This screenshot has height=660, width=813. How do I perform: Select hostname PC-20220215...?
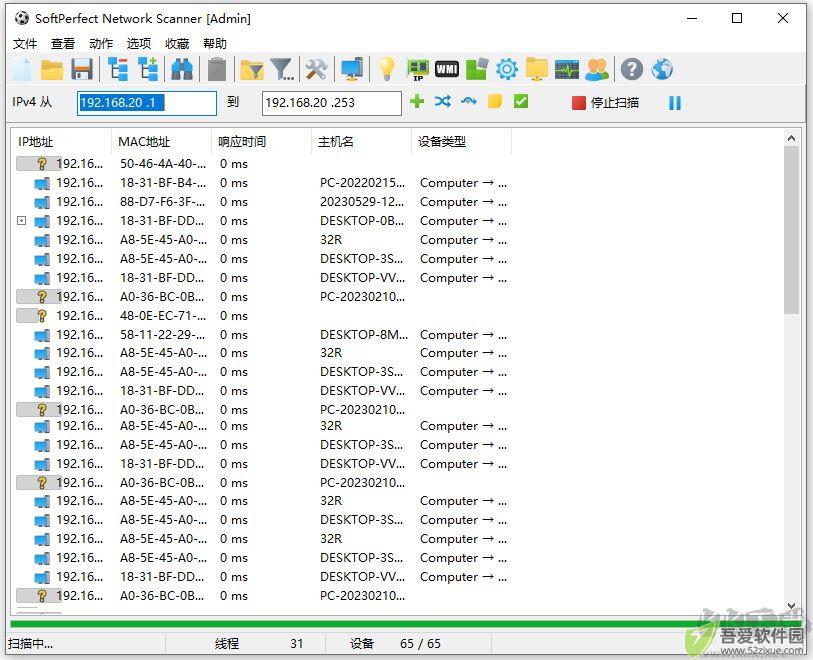click(x=362, y=183)
